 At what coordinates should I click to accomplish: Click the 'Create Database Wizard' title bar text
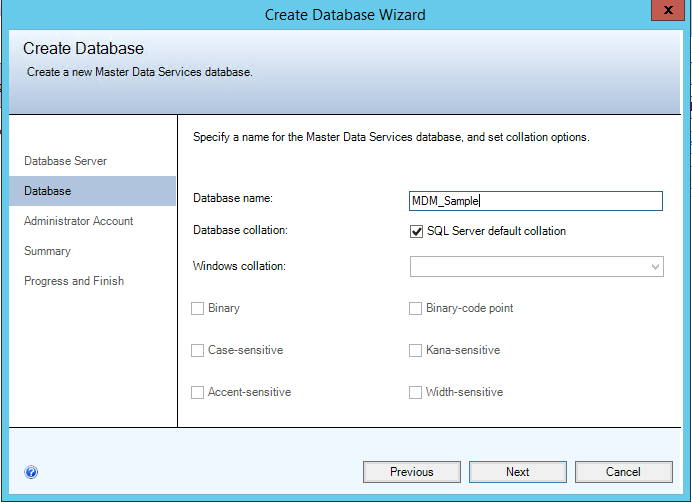(x=345, y=15)
